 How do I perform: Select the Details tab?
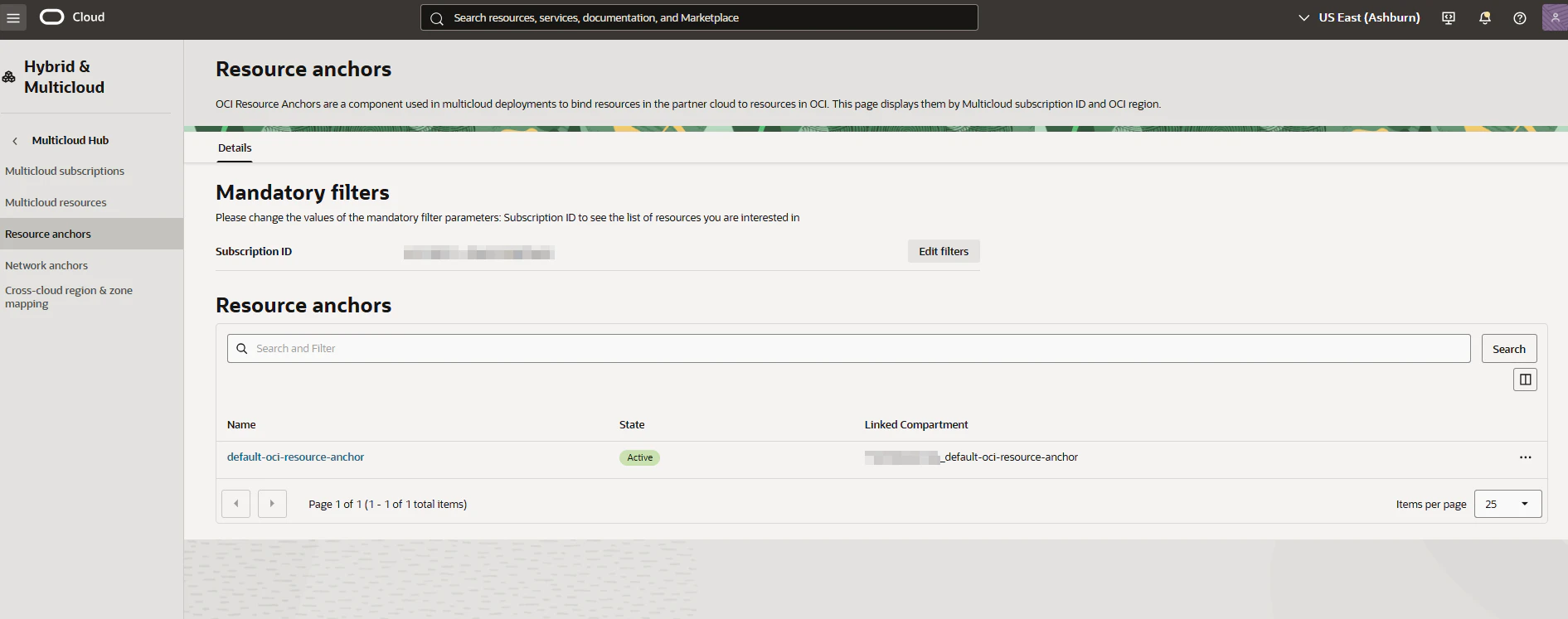235,147
